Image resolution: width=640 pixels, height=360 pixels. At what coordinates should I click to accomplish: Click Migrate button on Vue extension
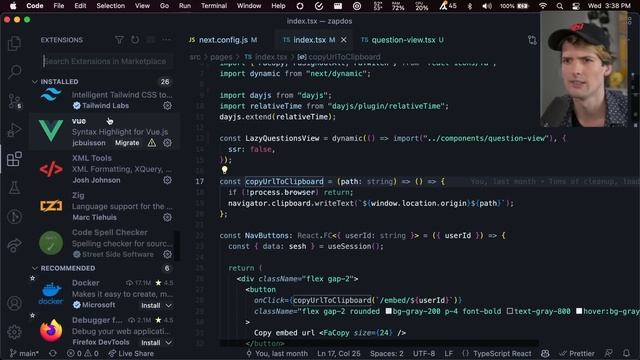pyautogui.click(x=127, y=143)
